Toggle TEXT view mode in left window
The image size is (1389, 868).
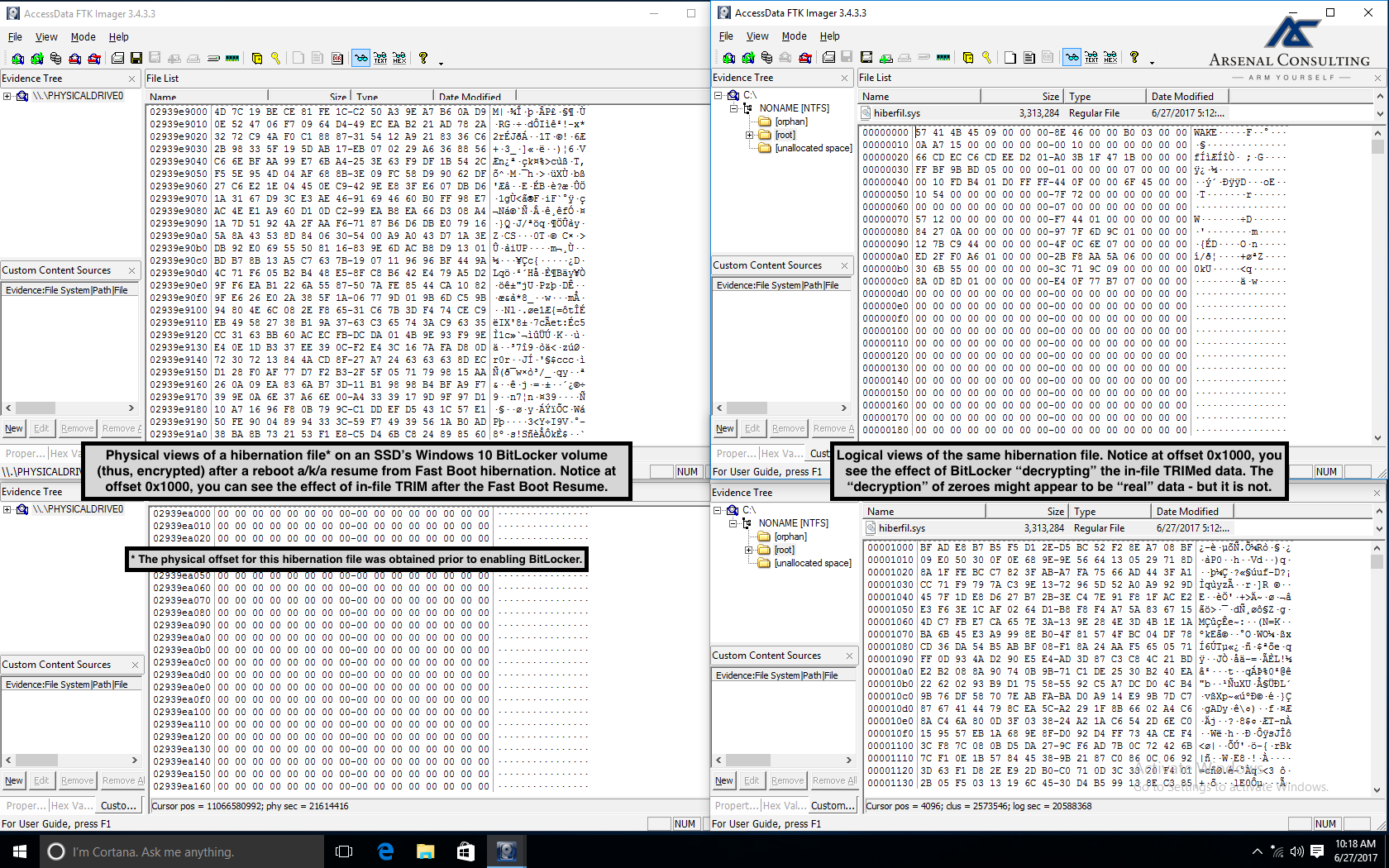tap(380, 58)
